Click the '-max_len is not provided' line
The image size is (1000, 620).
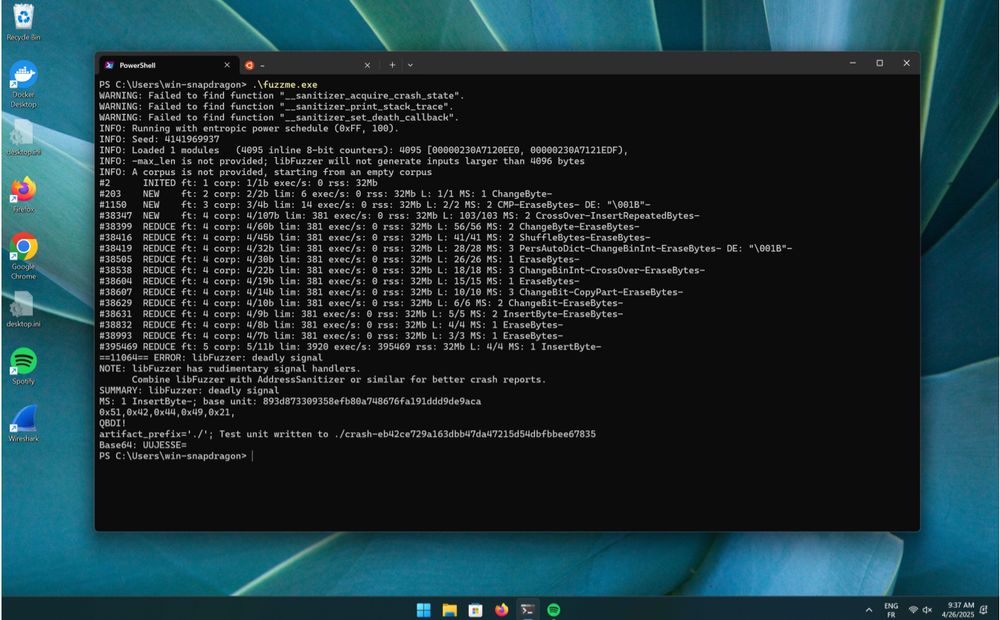(x=342, y=161)
